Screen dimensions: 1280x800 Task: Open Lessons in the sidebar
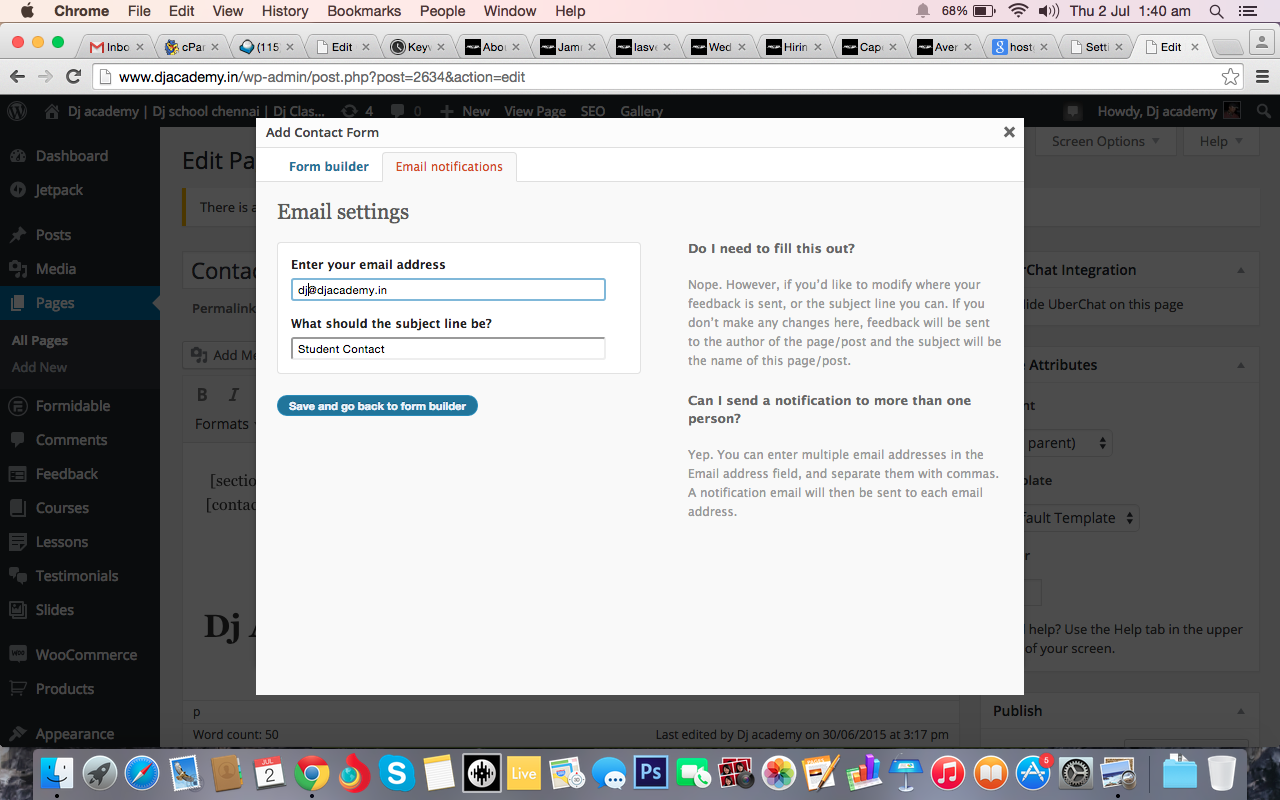[62, 542]
